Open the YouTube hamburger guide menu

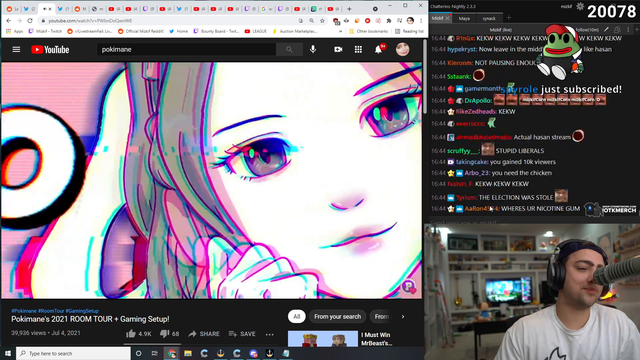click(16, 49)
